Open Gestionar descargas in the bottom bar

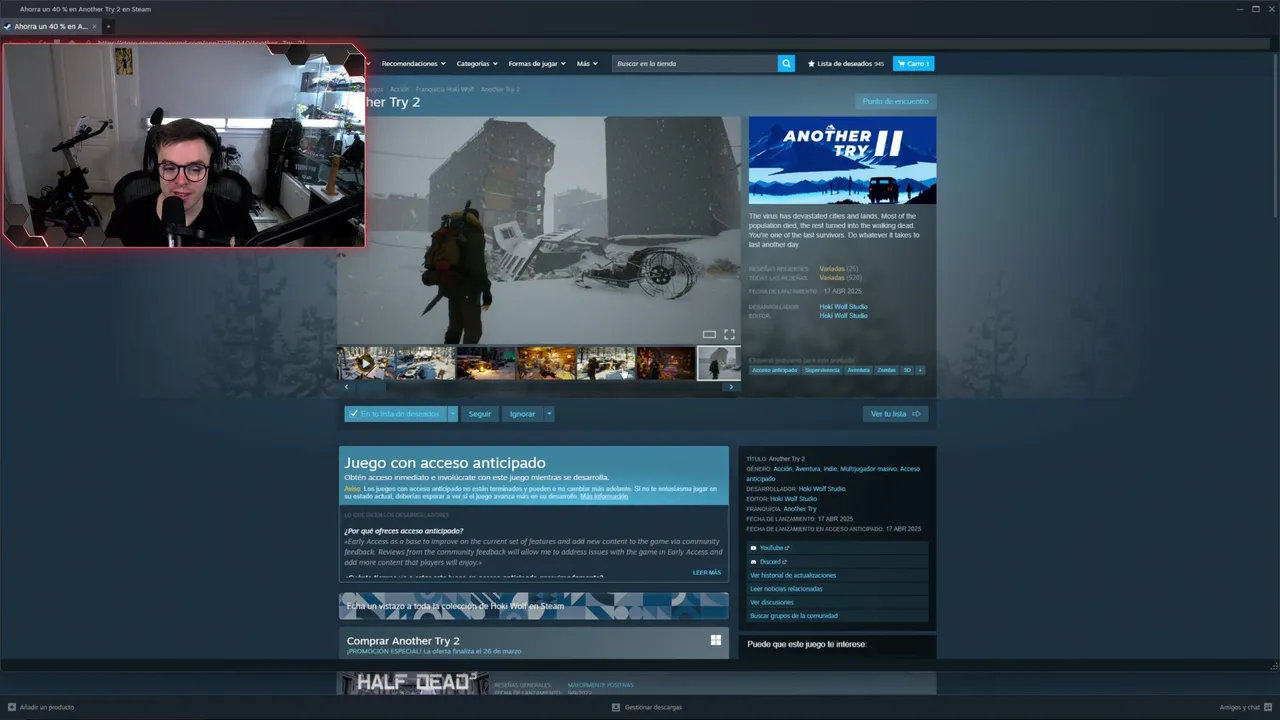pyautogui.click(x=647, y=707)
